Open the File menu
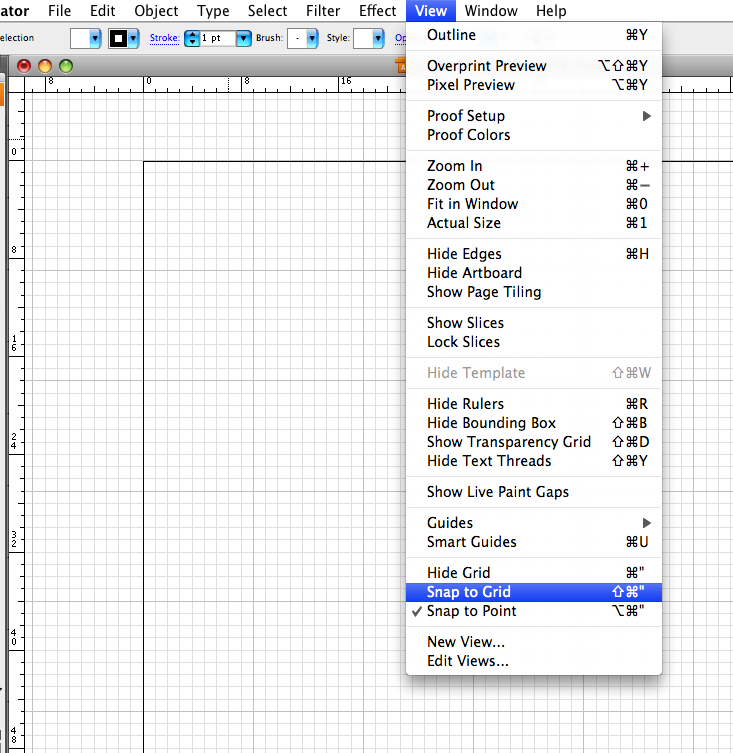 pyautogui.click(x=59, y=11)
